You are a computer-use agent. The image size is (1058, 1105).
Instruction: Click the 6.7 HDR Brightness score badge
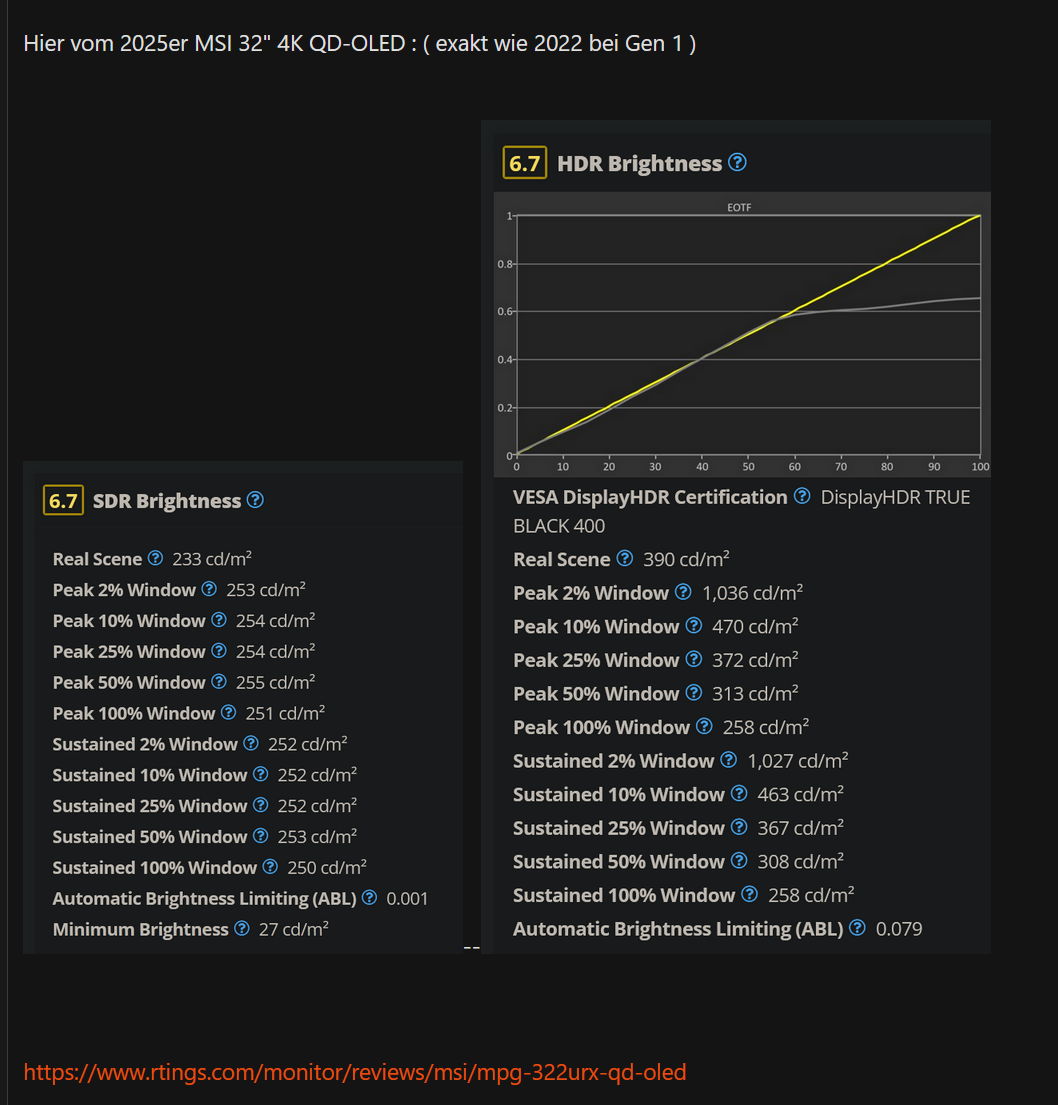click(524, 162)
